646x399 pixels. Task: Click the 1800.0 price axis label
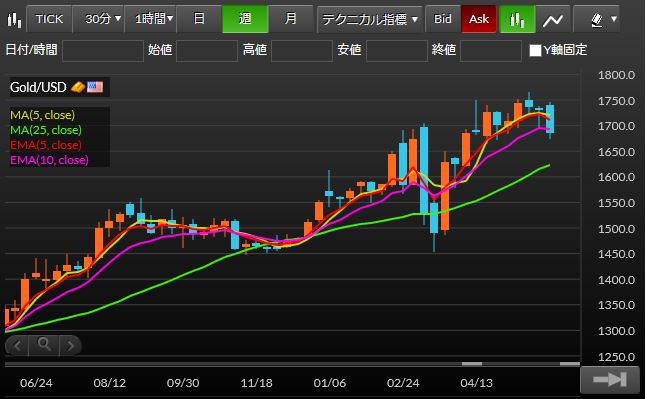point(616,75)
